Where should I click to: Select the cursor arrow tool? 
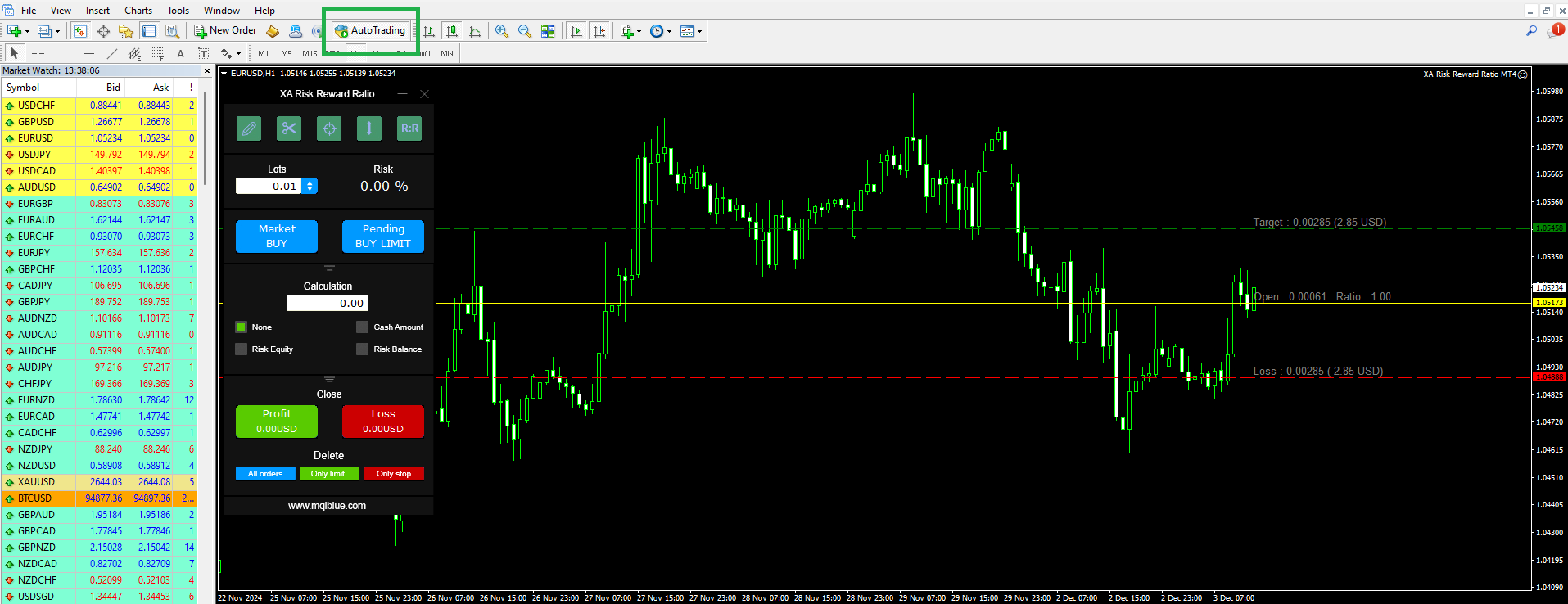[14, 53]
